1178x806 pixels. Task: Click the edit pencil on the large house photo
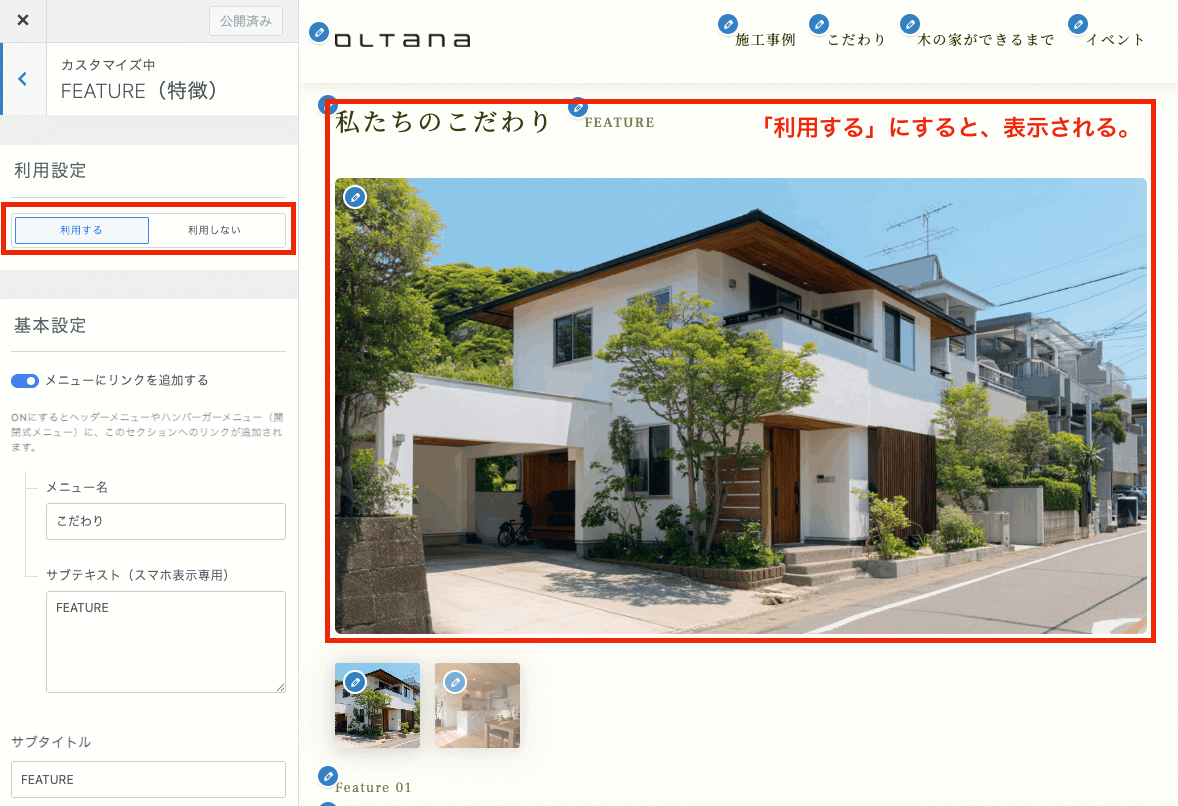[355, 198]
